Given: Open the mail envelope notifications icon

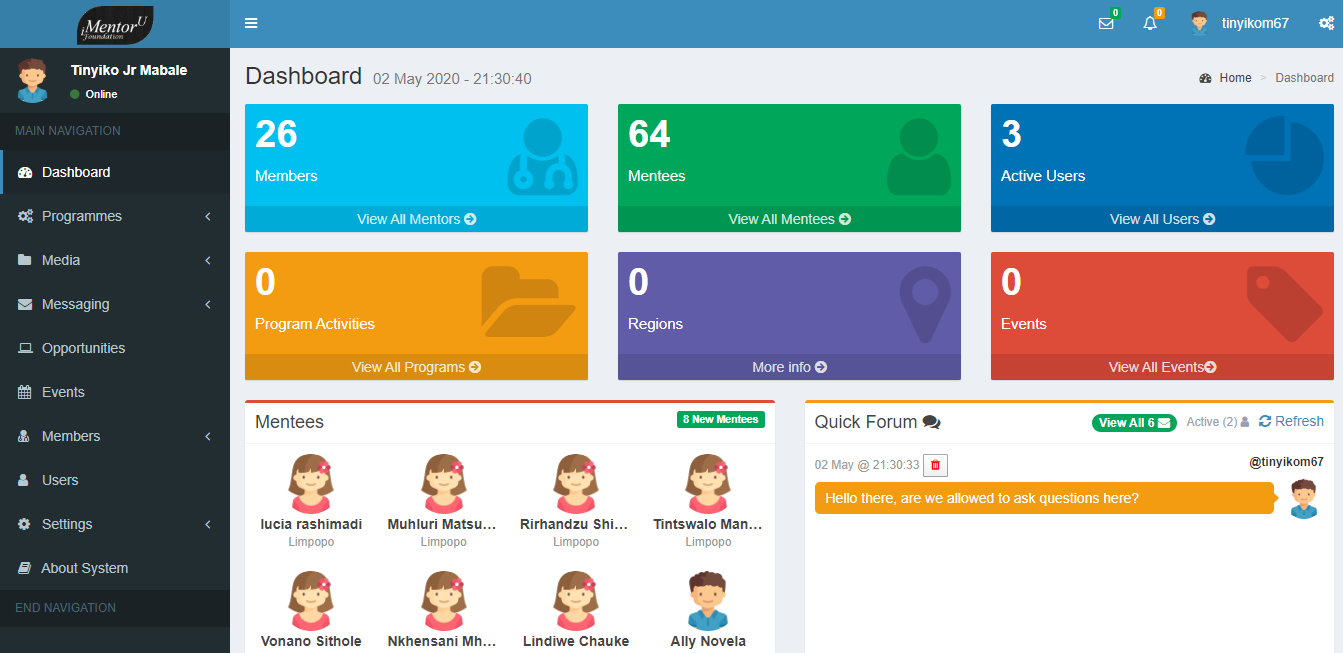Looking at the screenshot, I should coord(1106,24).
